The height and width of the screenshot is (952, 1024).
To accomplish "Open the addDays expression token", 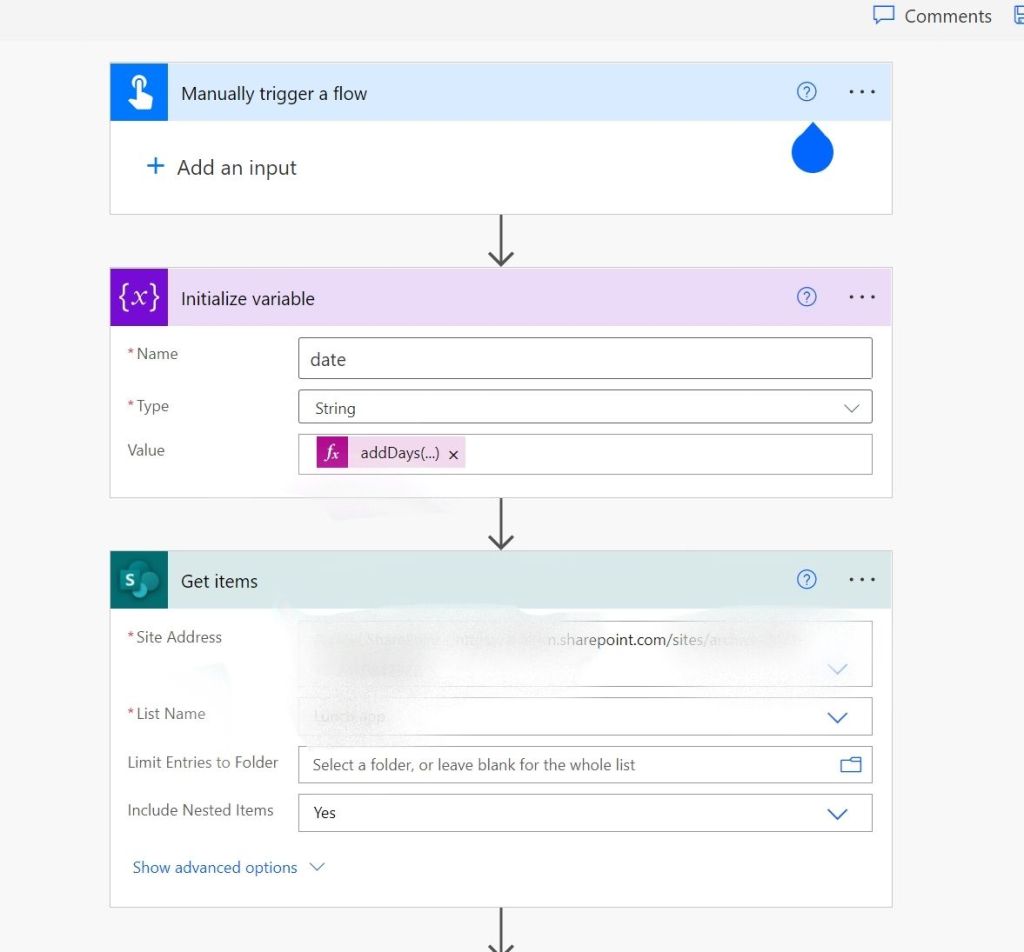I will coord(399,453).
